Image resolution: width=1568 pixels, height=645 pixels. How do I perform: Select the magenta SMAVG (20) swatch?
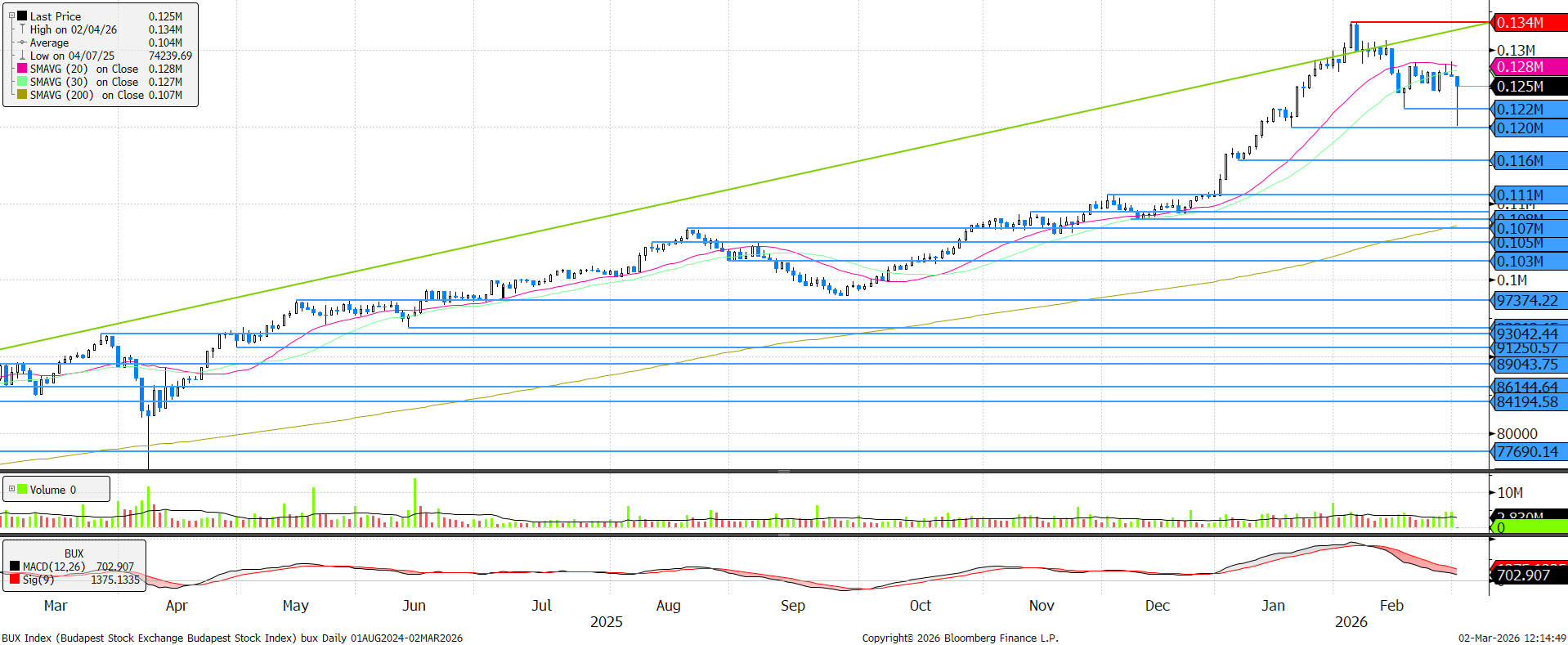point(22,69)
